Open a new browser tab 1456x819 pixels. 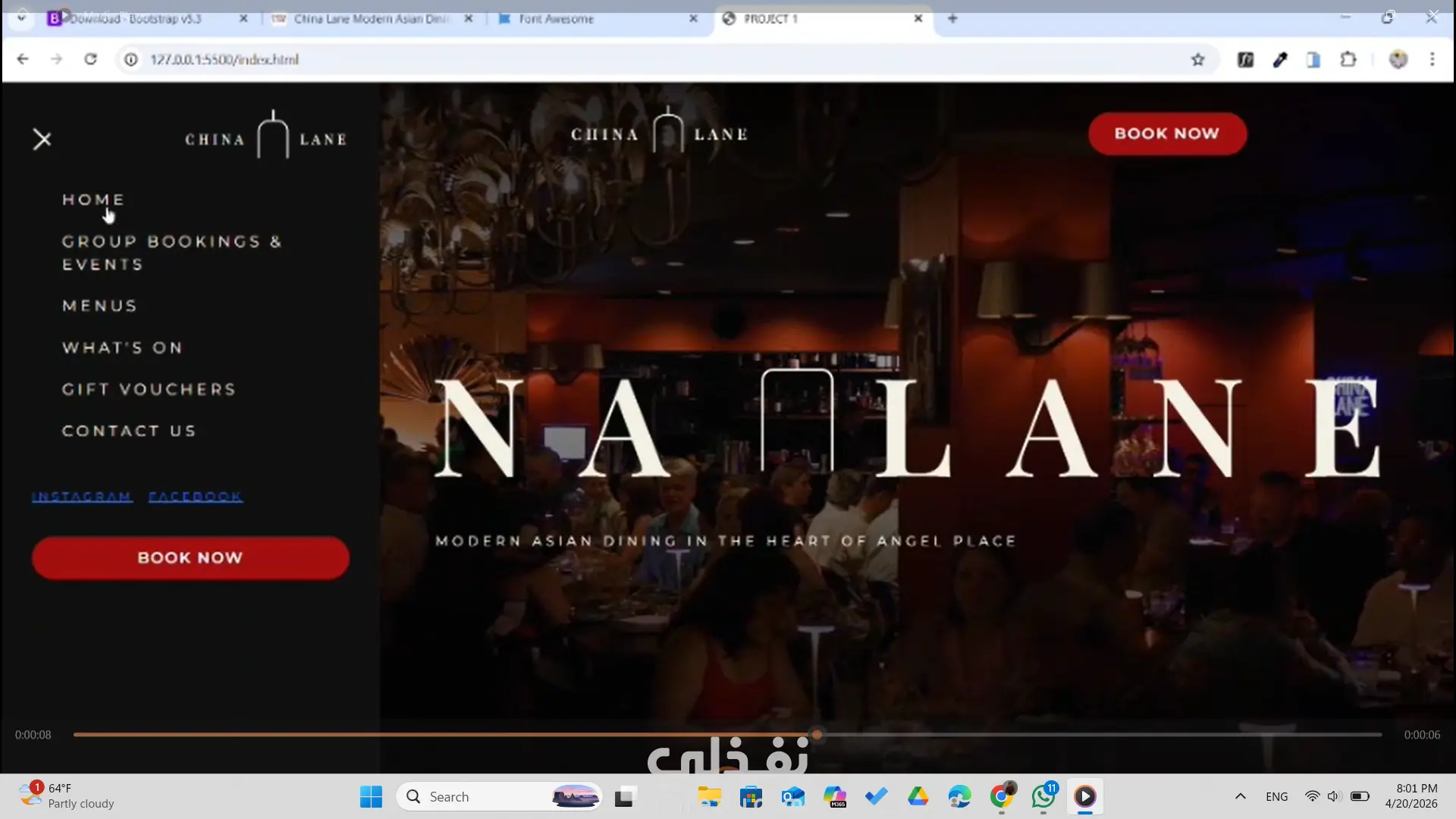[953, 19]
